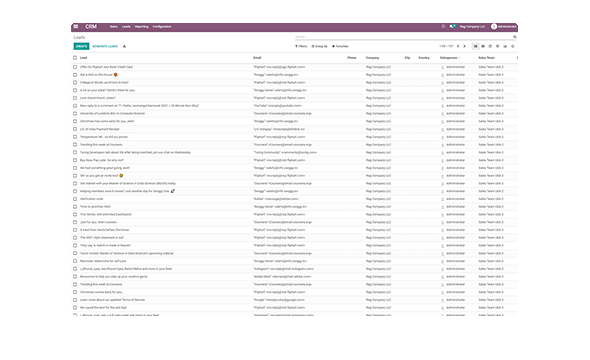
Task: Click the 1-80 / 157 pager counter
Action: [446, 46]
